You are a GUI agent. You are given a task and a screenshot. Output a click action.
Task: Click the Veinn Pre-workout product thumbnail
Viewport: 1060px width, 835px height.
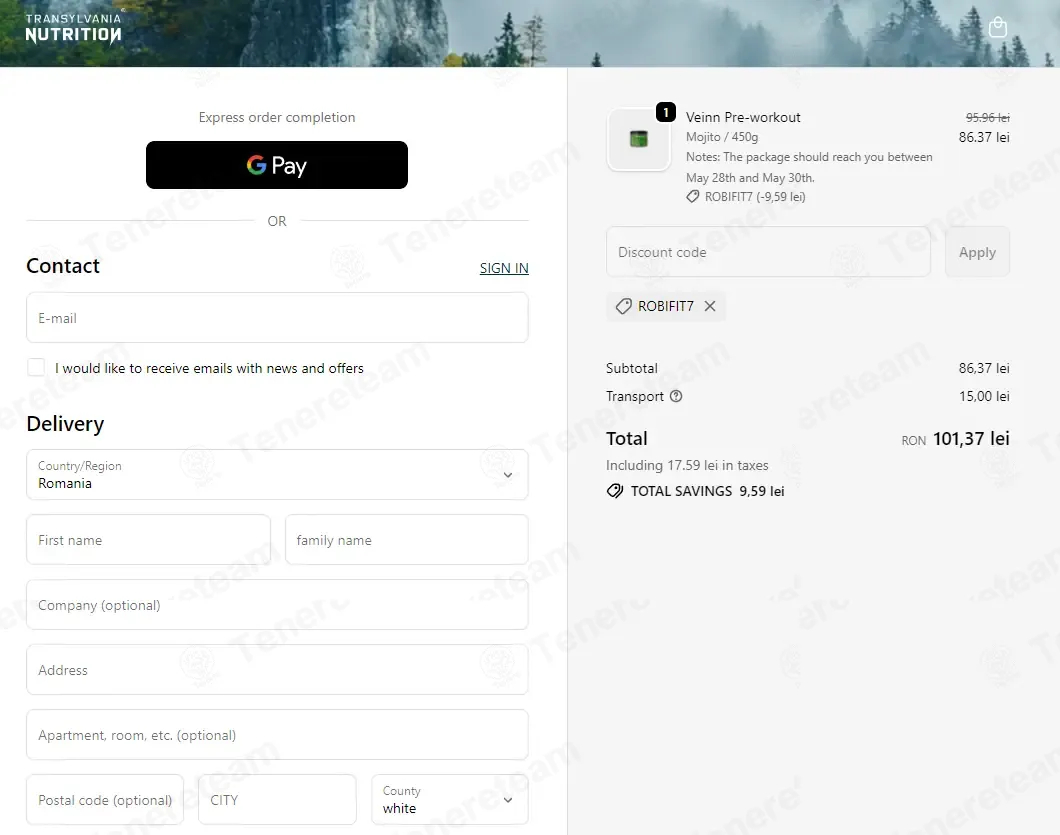[x=639, y=139]
